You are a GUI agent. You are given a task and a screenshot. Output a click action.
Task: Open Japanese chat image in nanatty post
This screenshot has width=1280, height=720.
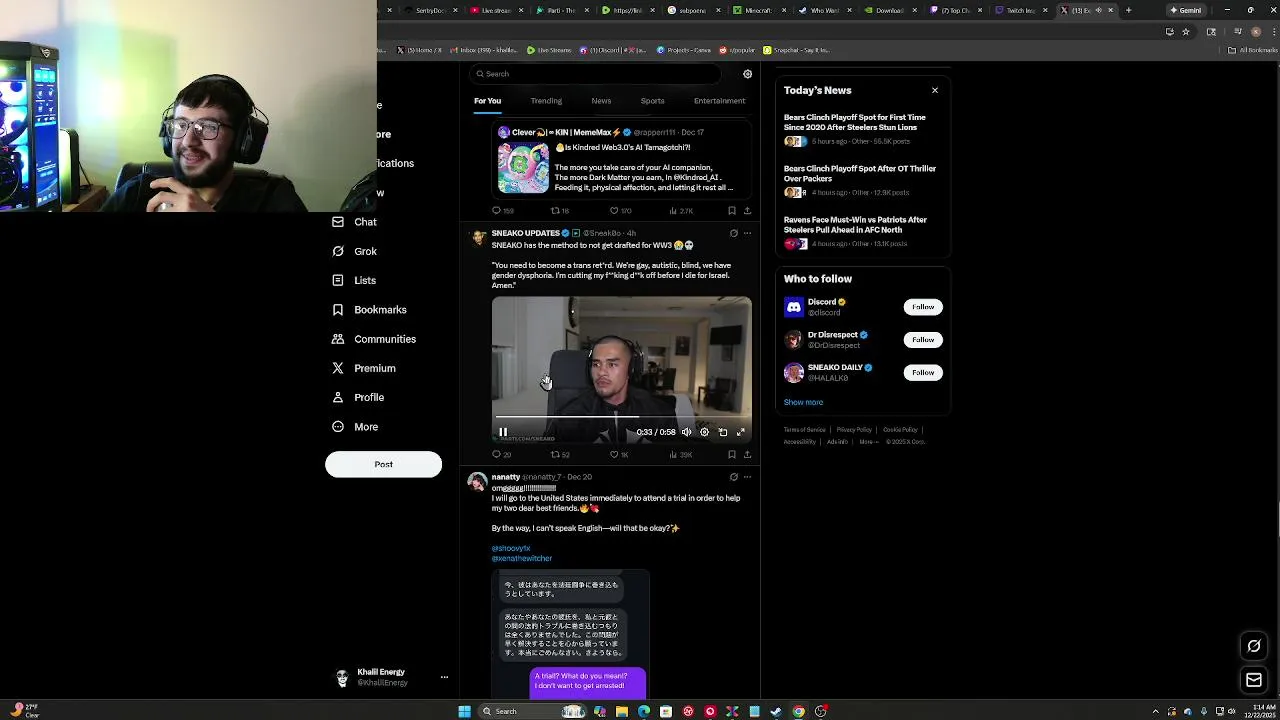coord(571,634)
